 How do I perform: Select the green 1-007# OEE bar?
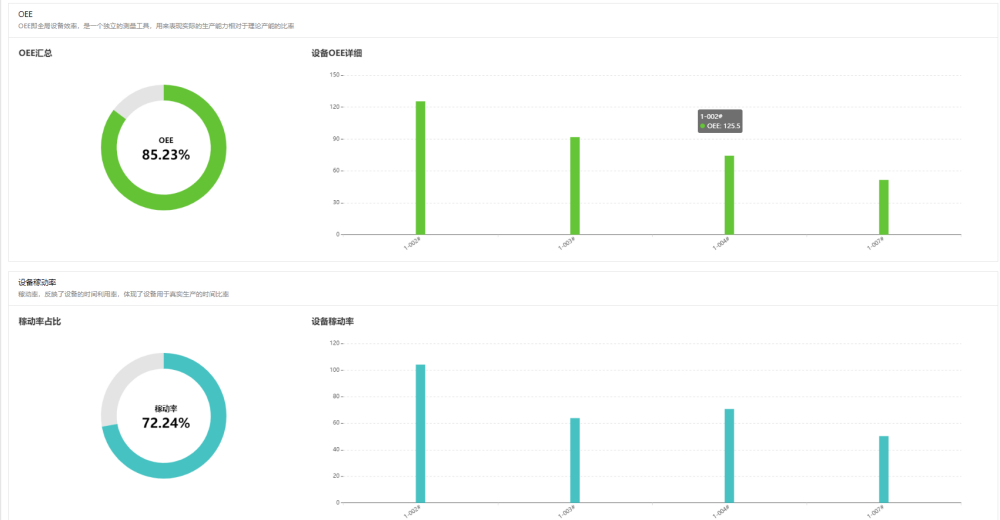pyautogui.click(x=884, y=207)
